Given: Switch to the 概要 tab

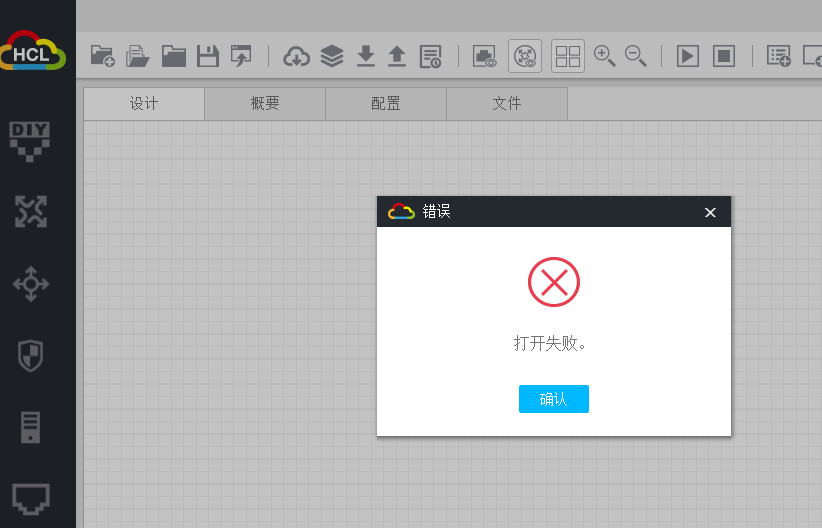Looking at the screenshot, I should click(x=265, y=103).
